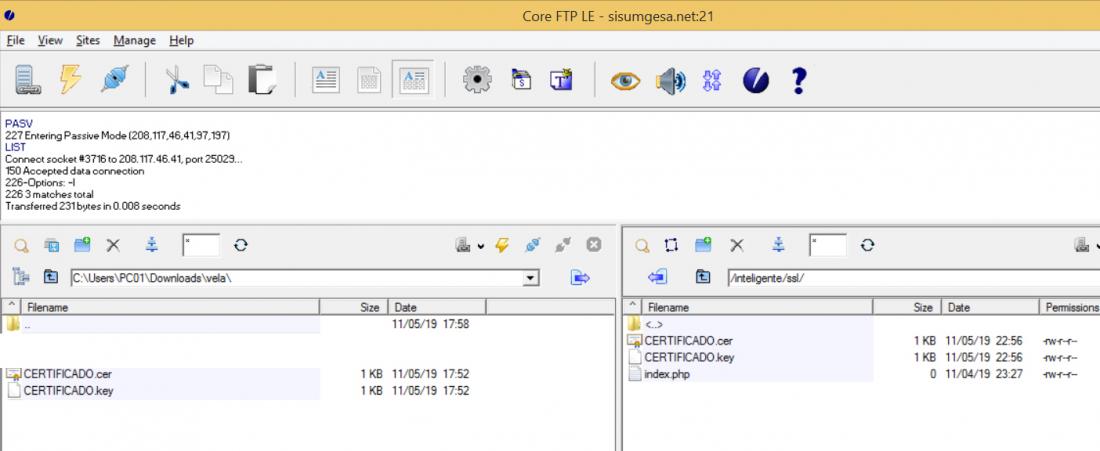The image size is (1100, 451).
Task: Click the Reconnect plug icon in main toolbar
Action: coord(114,80)
